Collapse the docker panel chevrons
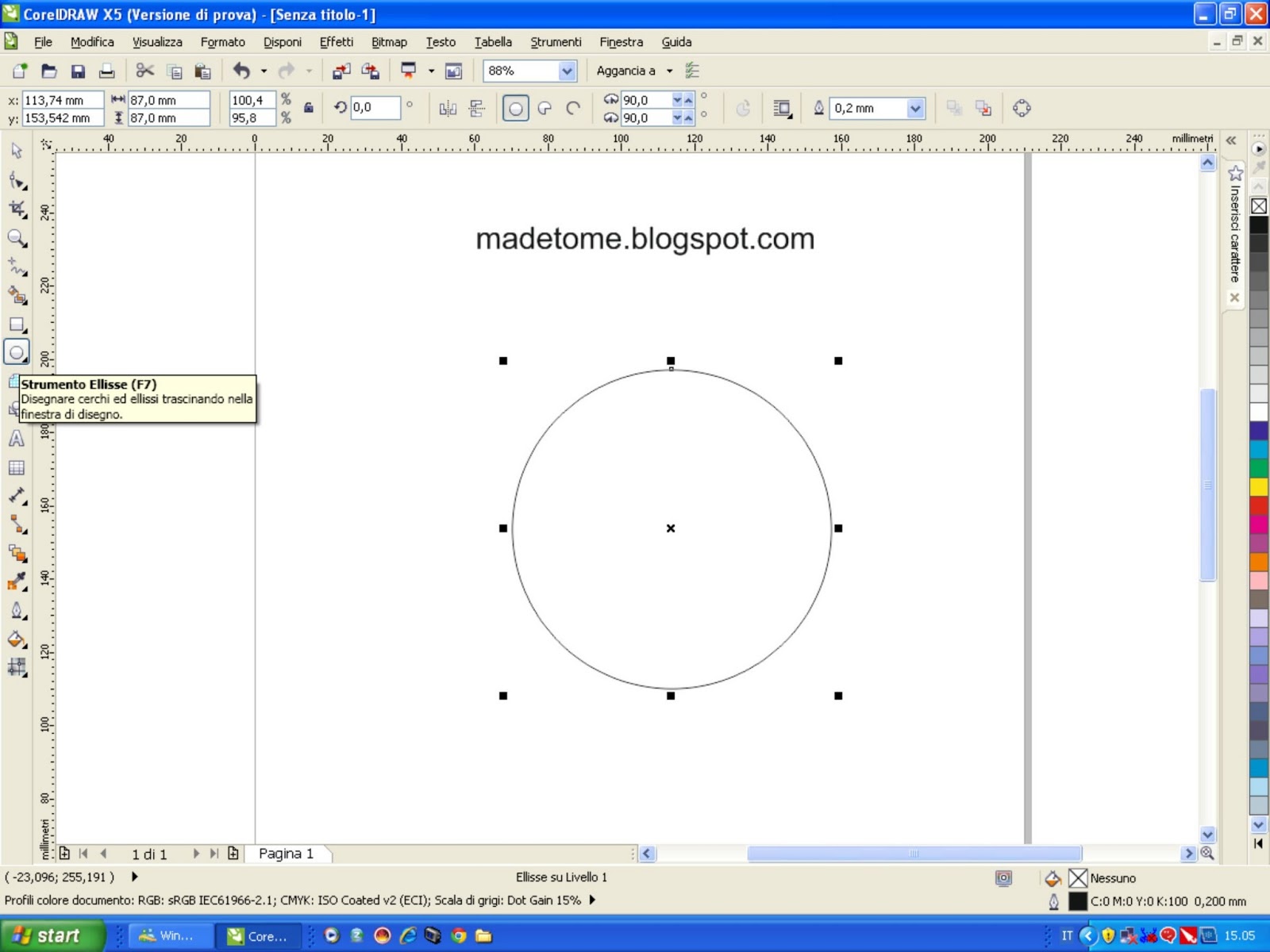Viewport: 1270px width, 952px height. pos(1231,140)
